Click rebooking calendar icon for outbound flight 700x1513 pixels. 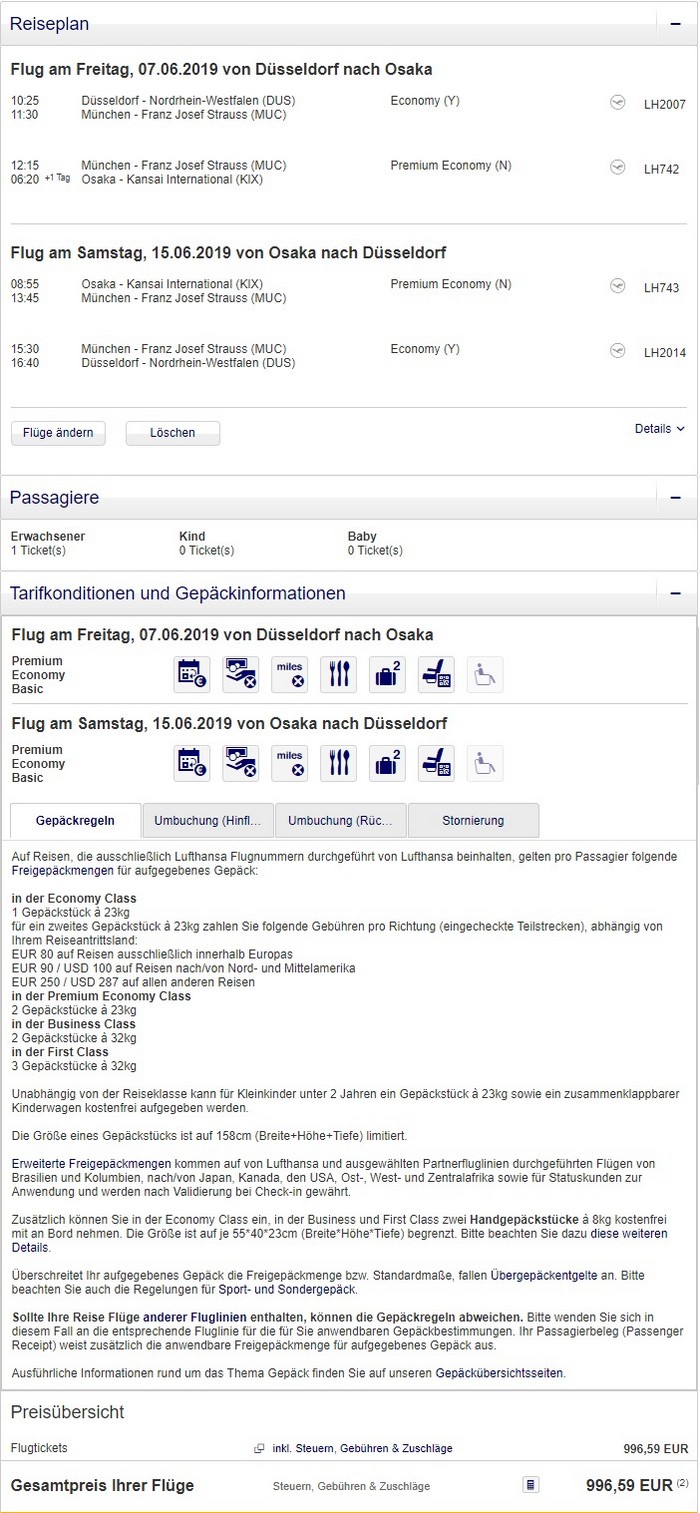point(192,675)
